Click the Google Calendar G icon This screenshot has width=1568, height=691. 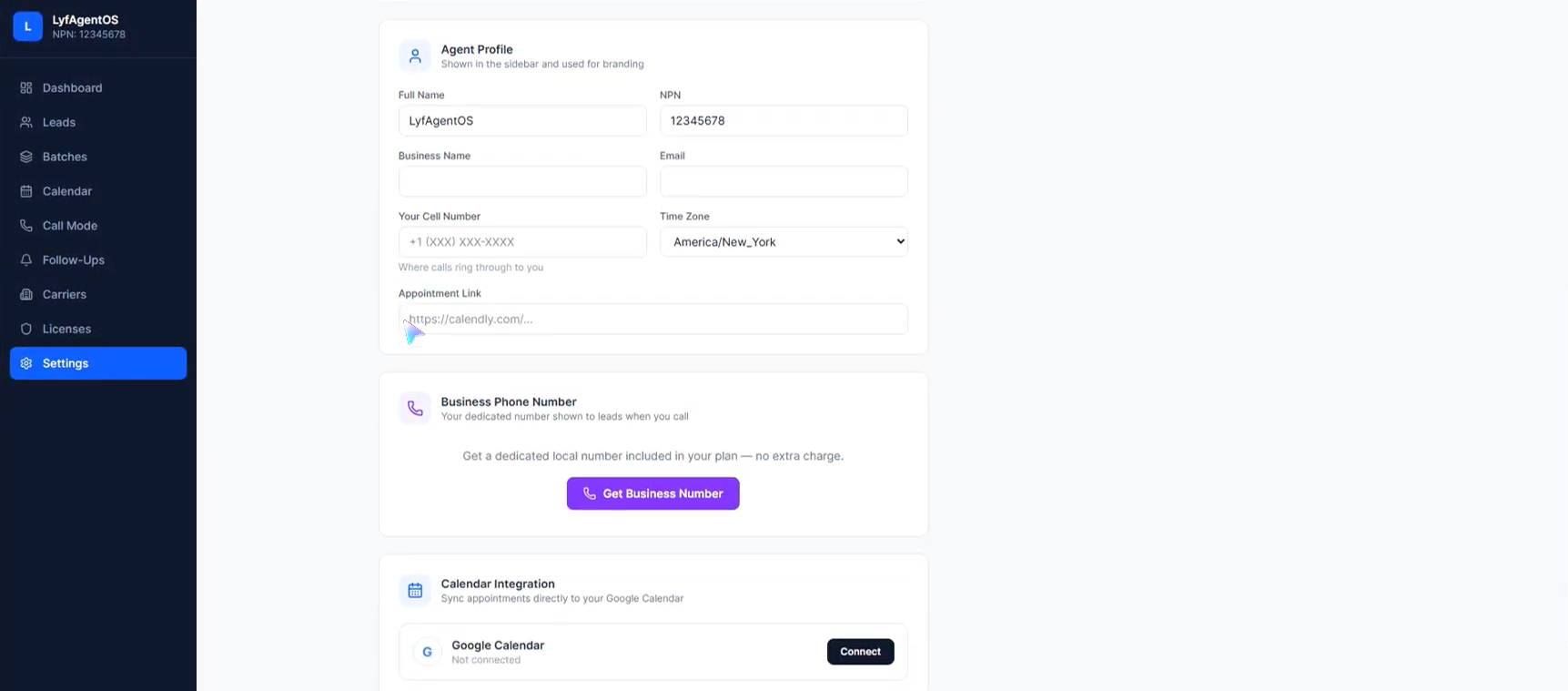(x=427, y=652)
